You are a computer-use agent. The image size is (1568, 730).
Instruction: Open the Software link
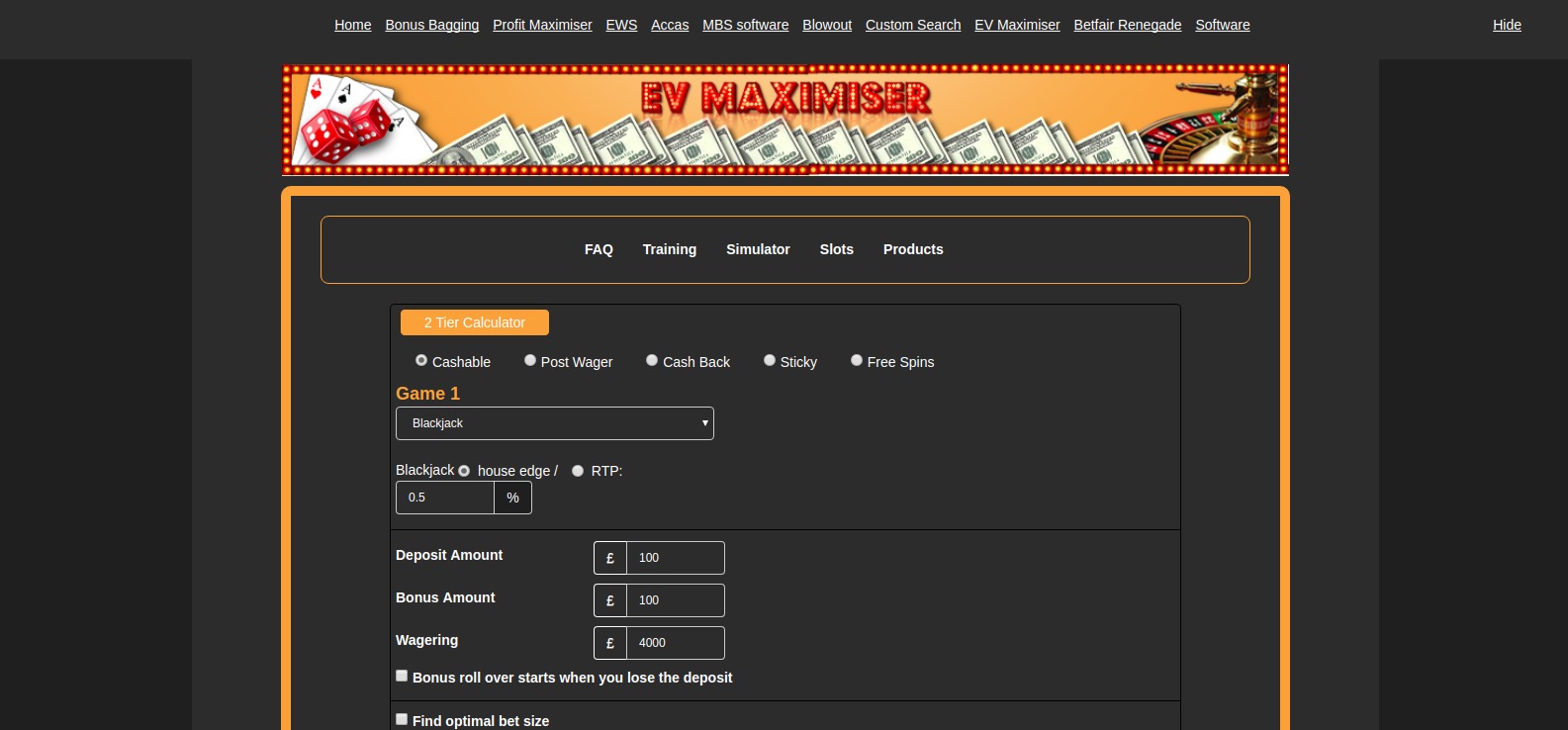coord(1223,25)
